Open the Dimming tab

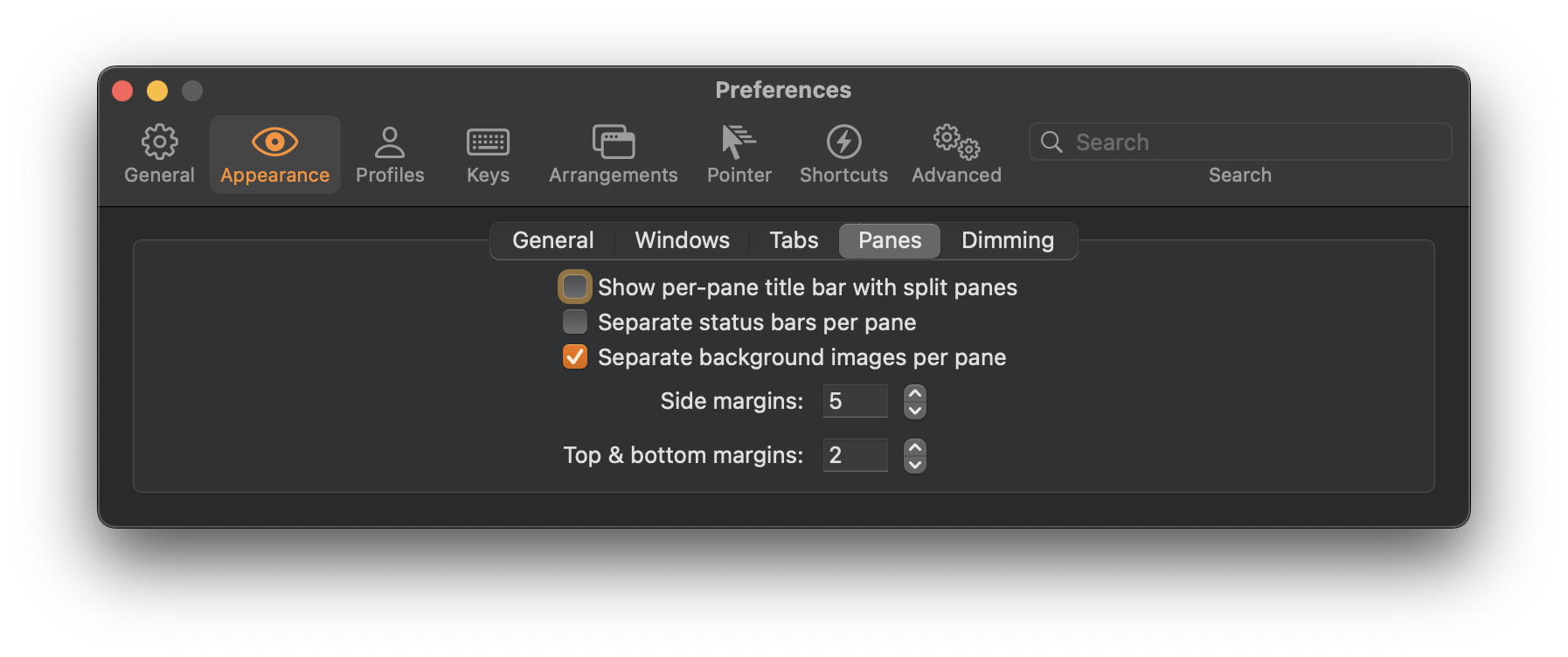pos(1007,240)
